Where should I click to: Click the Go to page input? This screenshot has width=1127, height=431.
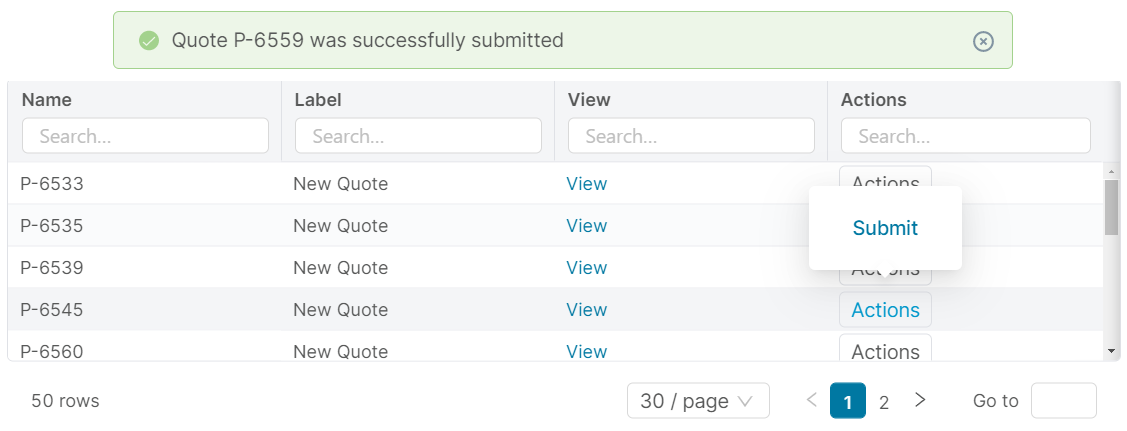[1063, 401]
